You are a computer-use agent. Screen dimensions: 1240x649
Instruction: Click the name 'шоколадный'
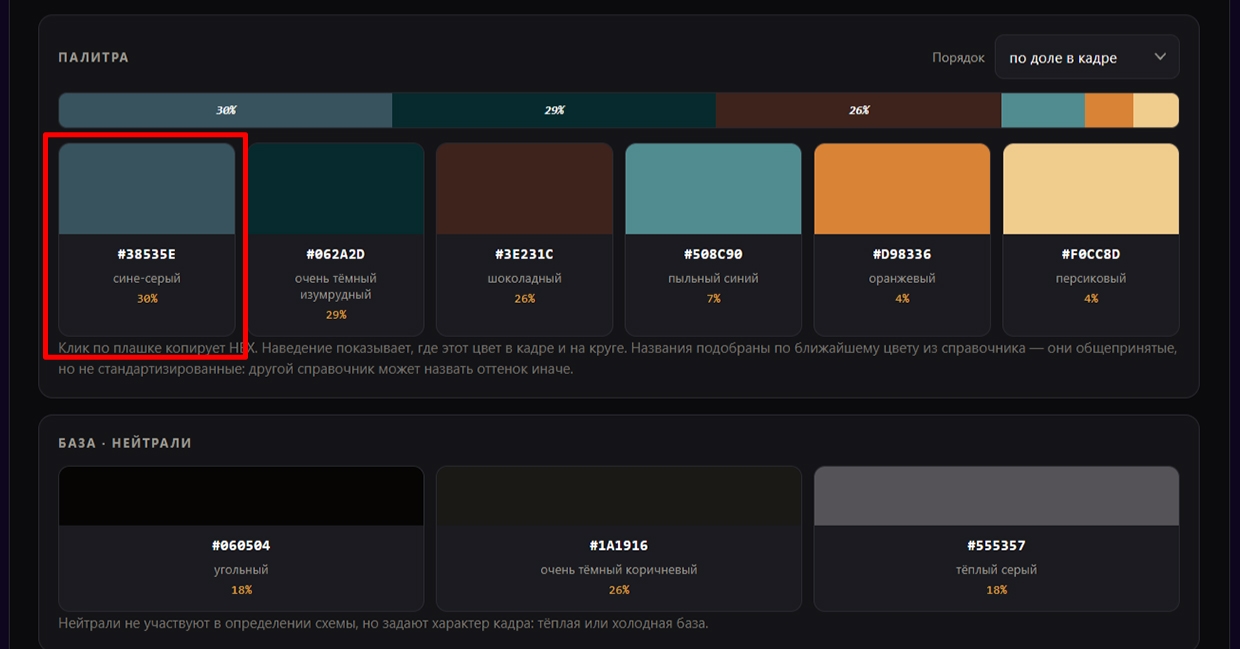click(x=525, y=278)
